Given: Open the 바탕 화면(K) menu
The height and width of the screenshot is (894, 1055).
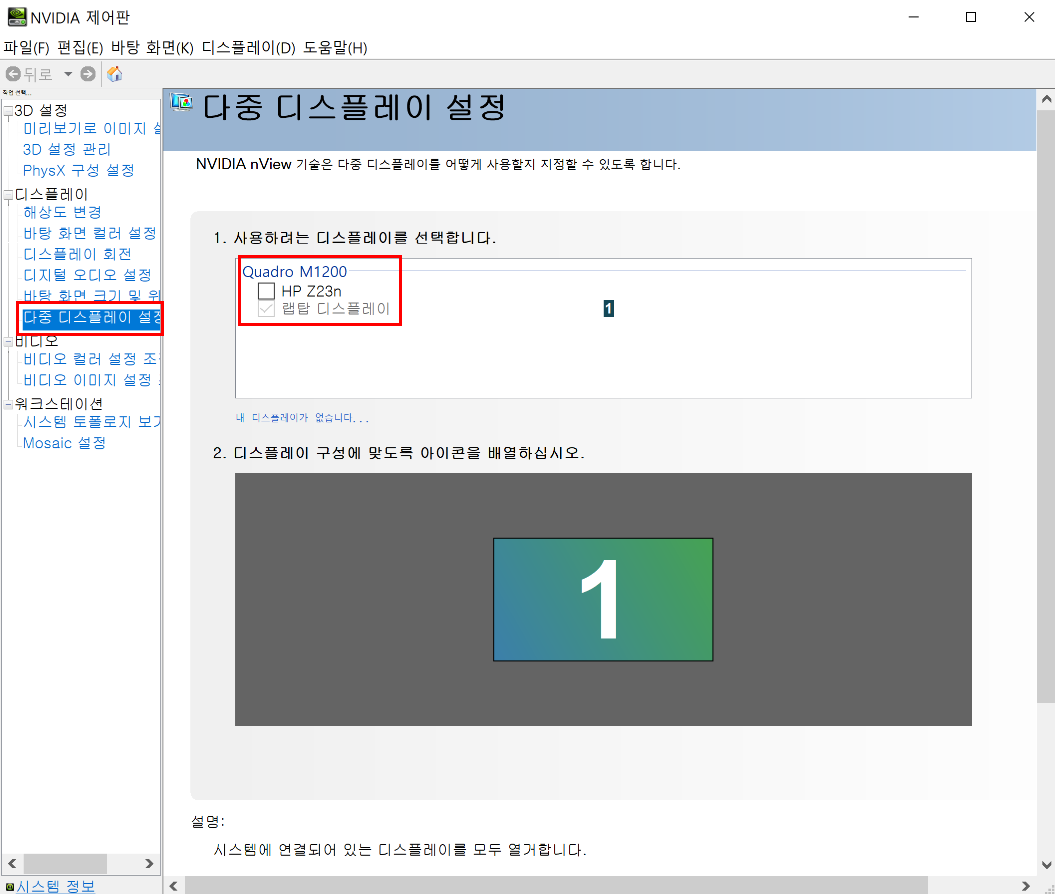Looking at the screenshot, I should (x=152, y=48).
